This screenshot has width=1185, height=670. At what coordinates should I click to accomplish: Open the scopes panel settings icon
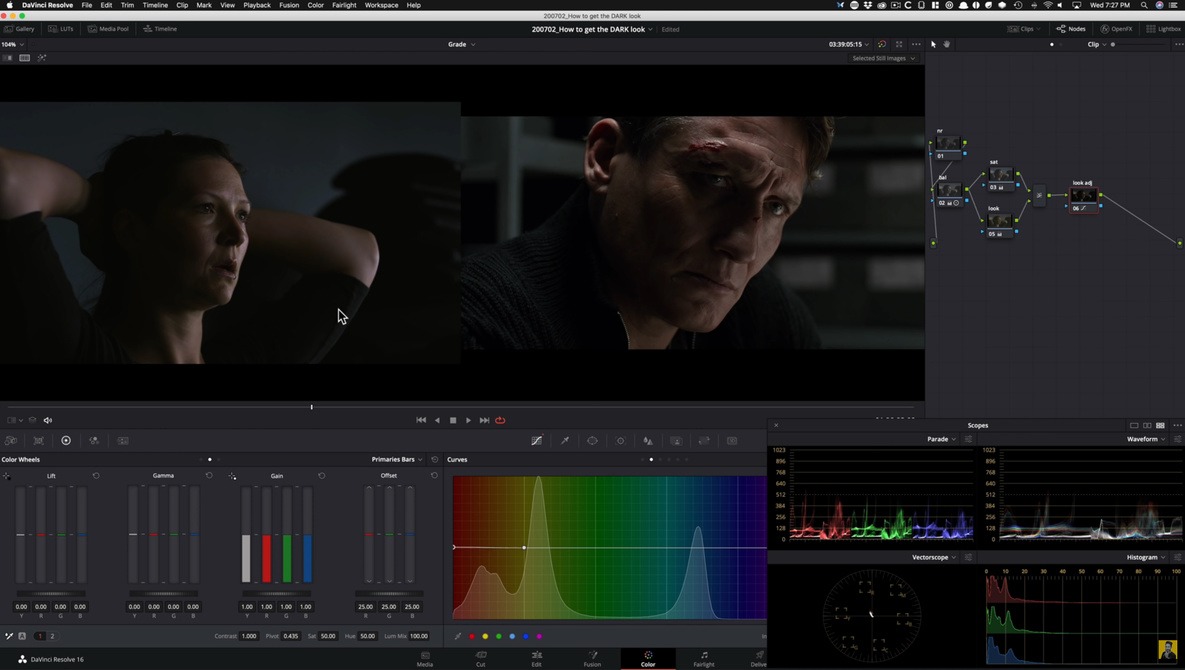[x=1177, y=425]
